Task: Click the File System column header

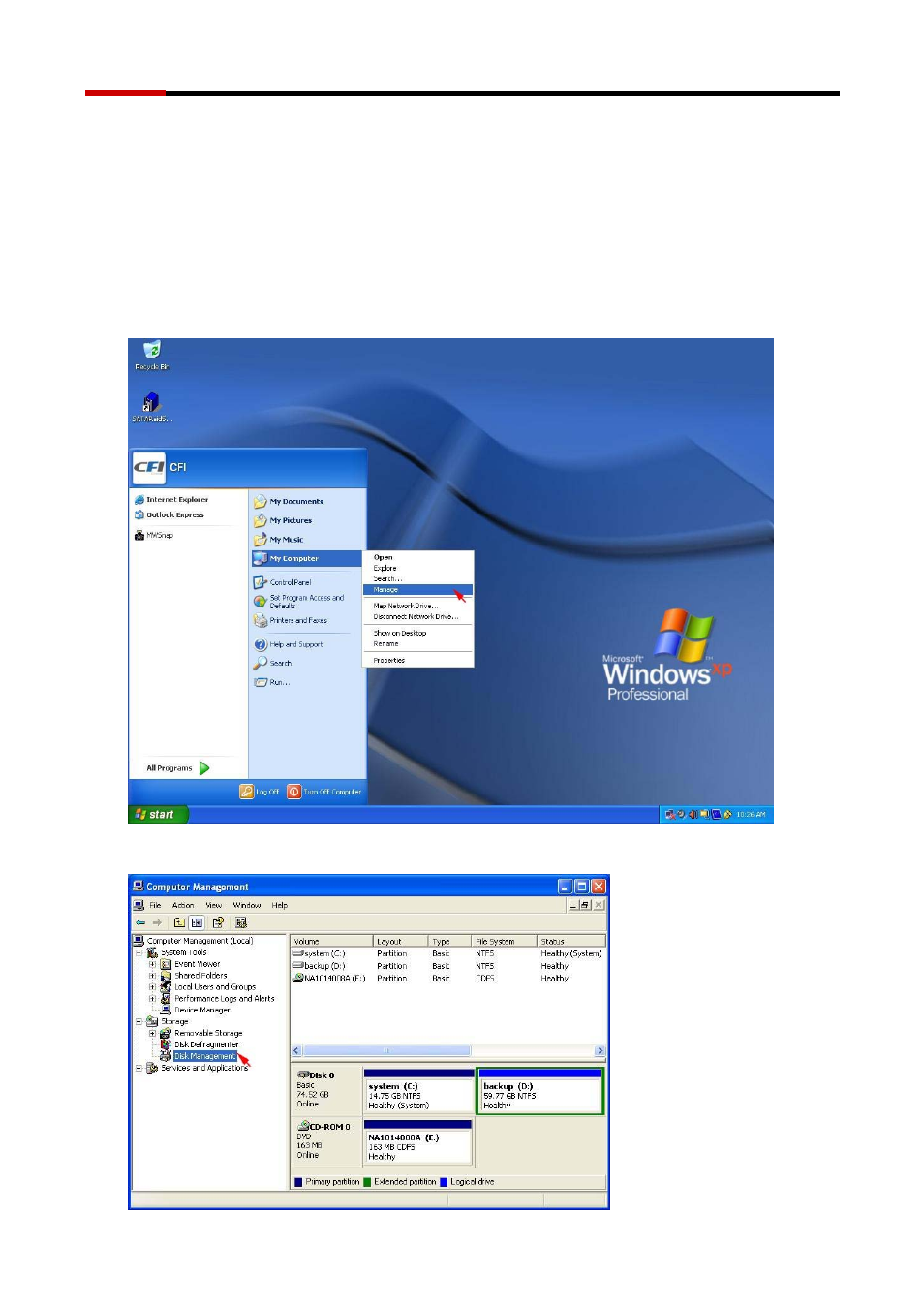Action: [505, 941]
